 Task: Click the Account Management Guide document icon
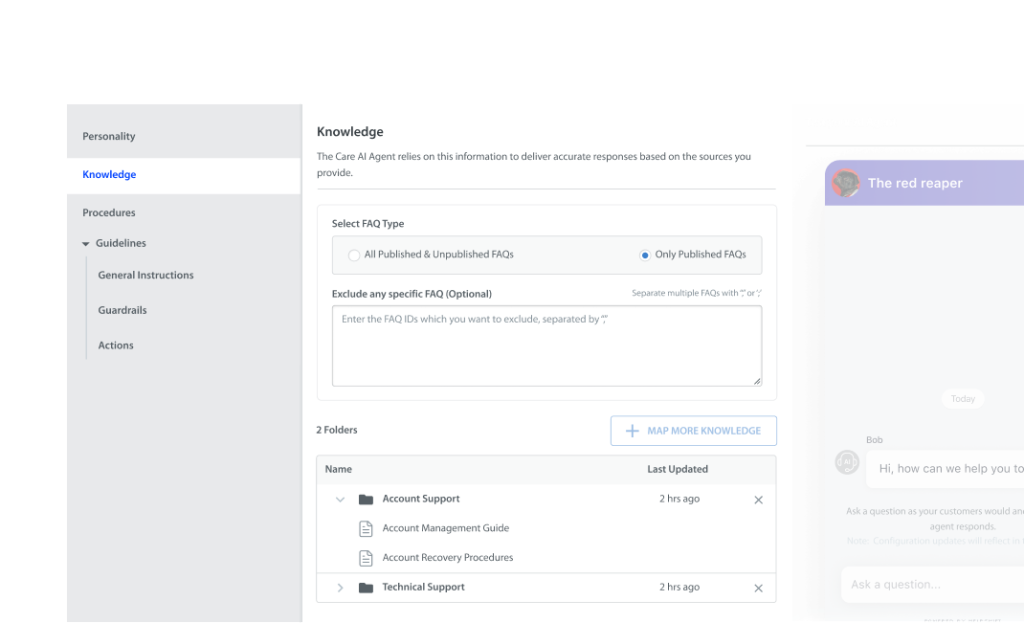(366, 528)
